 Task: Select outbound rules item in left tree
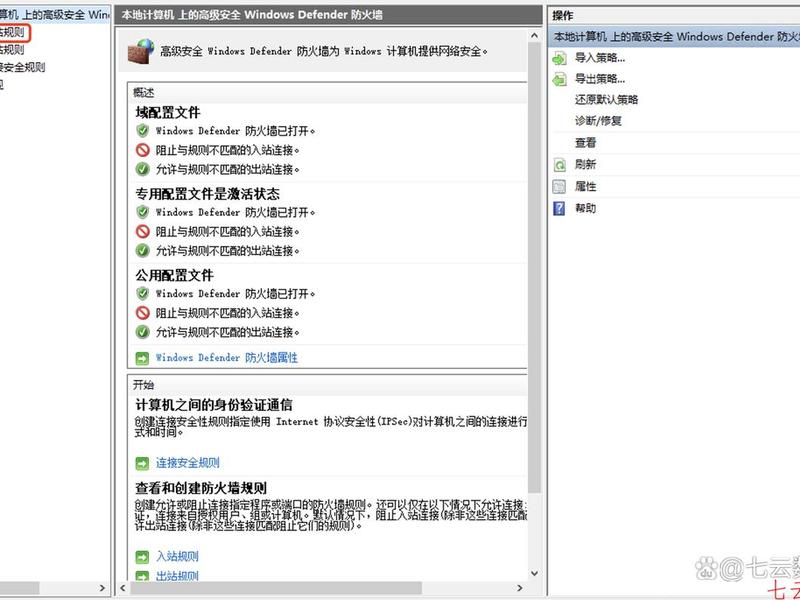coord(12,50)
